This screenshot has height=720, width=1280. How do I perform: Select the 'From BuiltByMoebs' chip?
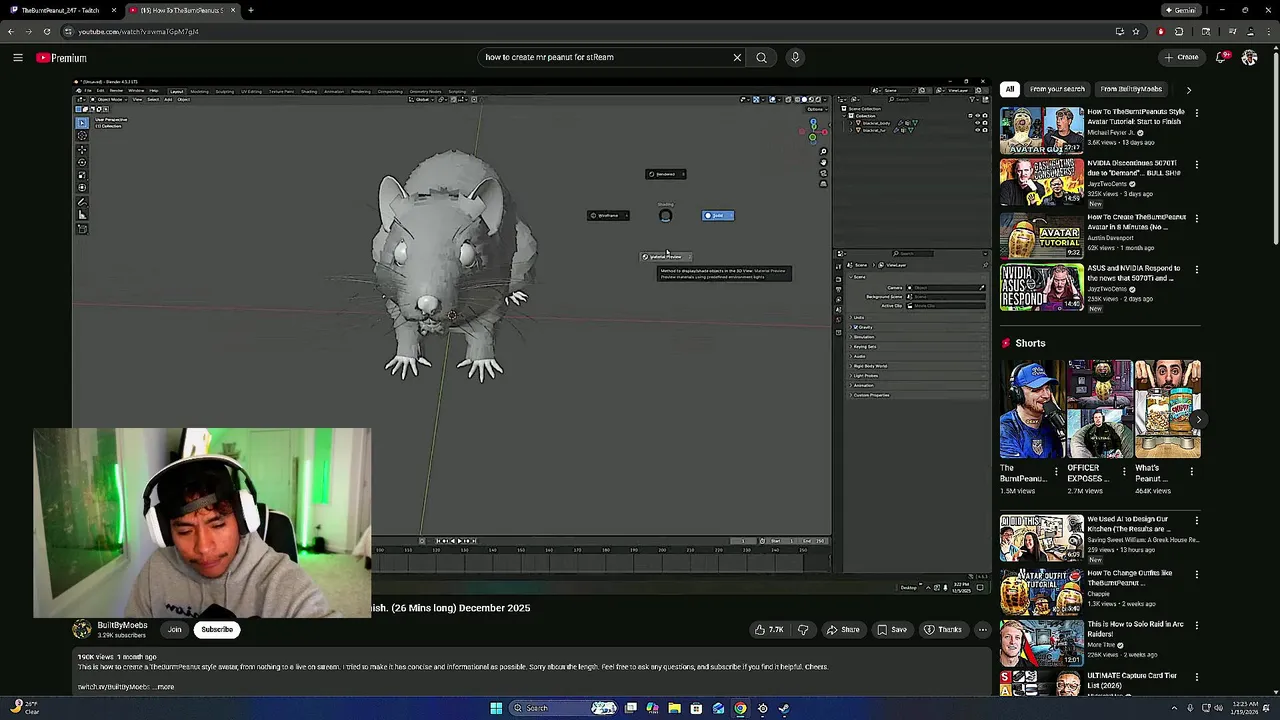coord(1131,89)
